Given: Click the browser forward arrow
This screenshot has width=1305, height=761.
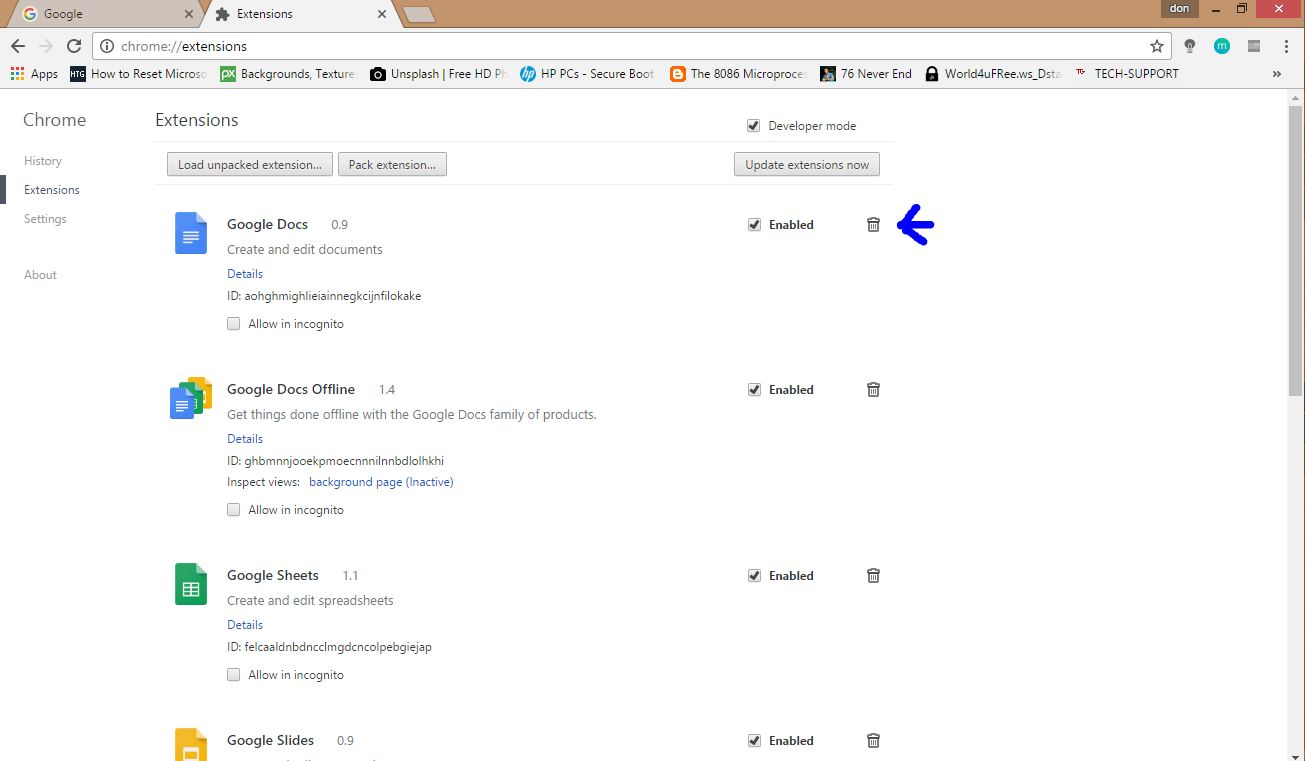Looking at the screenshot, I should coord(45,46).
